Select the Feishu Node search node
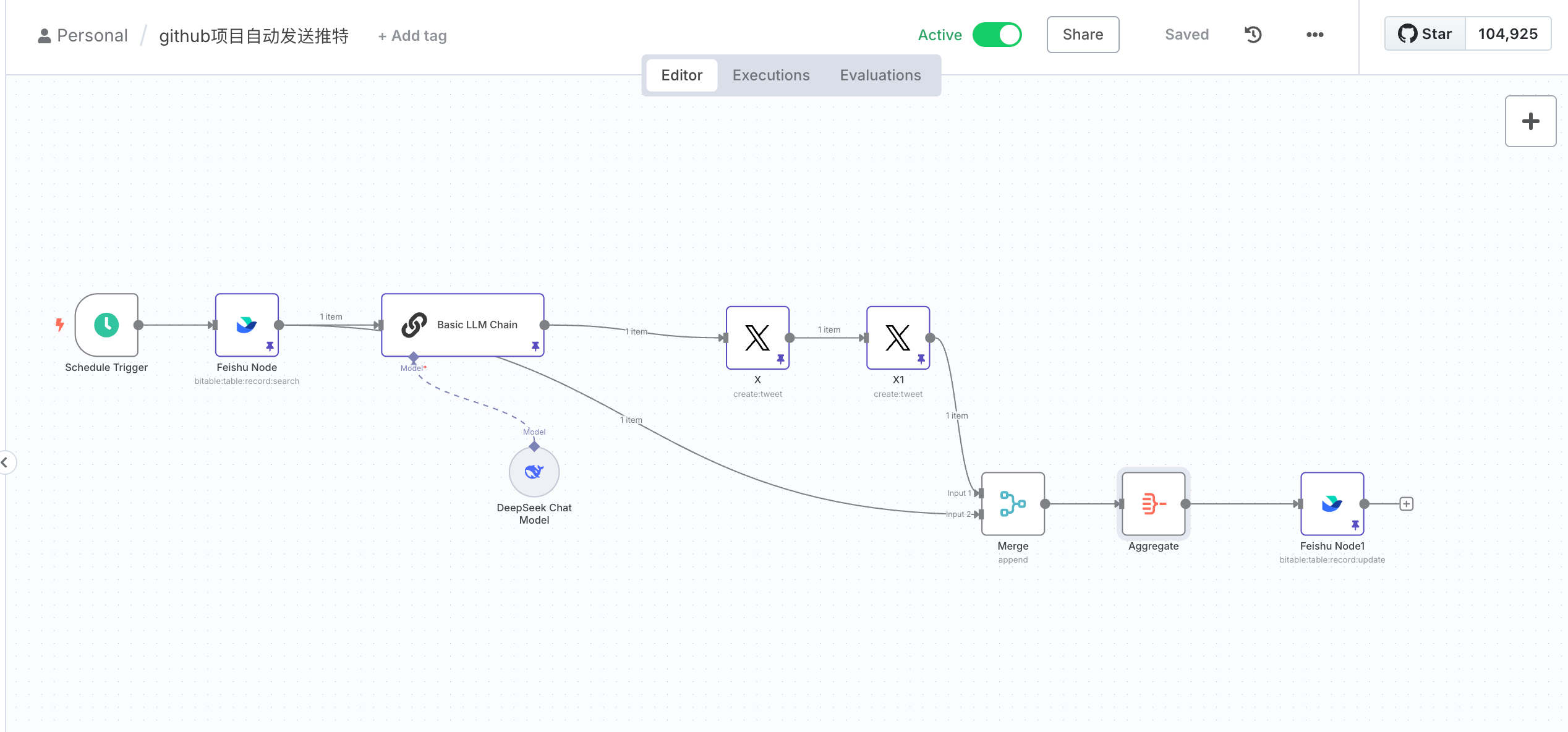1568x732 pixels. (x=247, y=325)
